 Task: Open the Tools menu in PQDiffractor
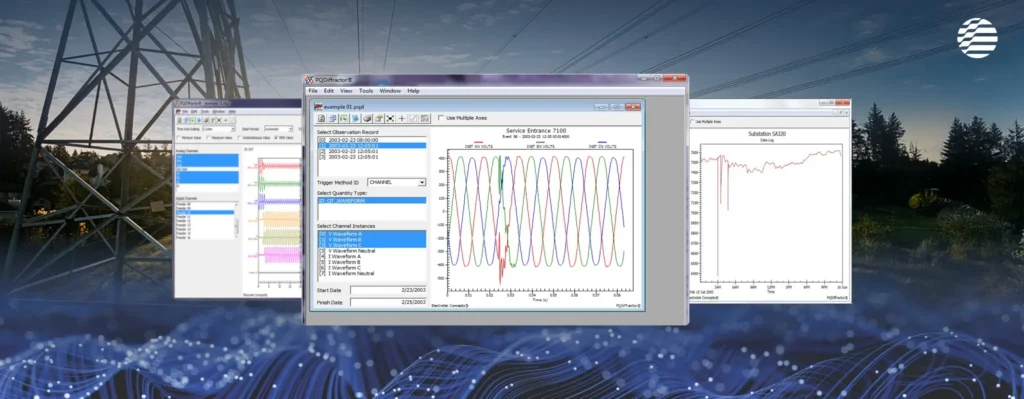pyautogui.click(x=366, y=91)
